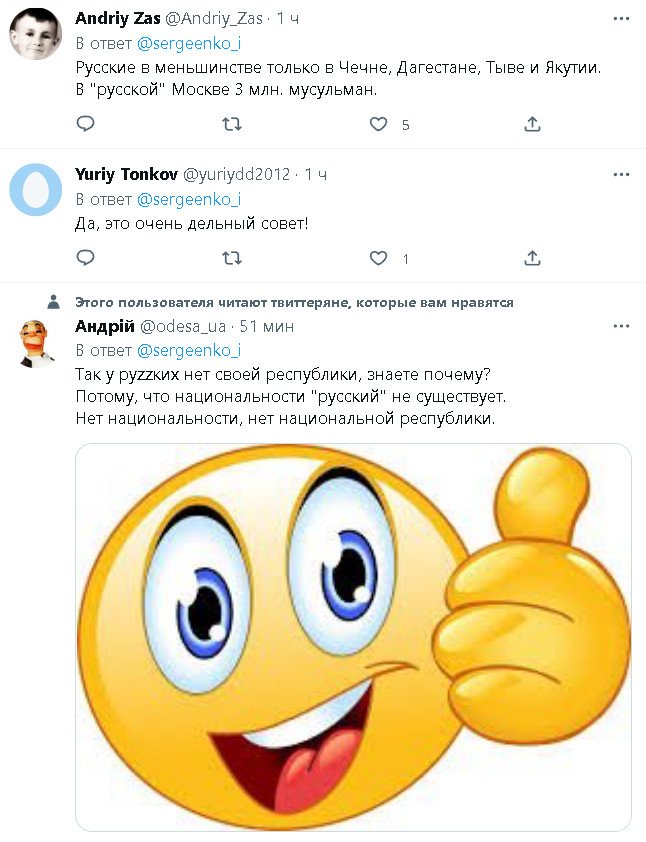This screenshot has width=646, height=842.
Task: Open Андрій's cartoon avatar
Action: 36,344
